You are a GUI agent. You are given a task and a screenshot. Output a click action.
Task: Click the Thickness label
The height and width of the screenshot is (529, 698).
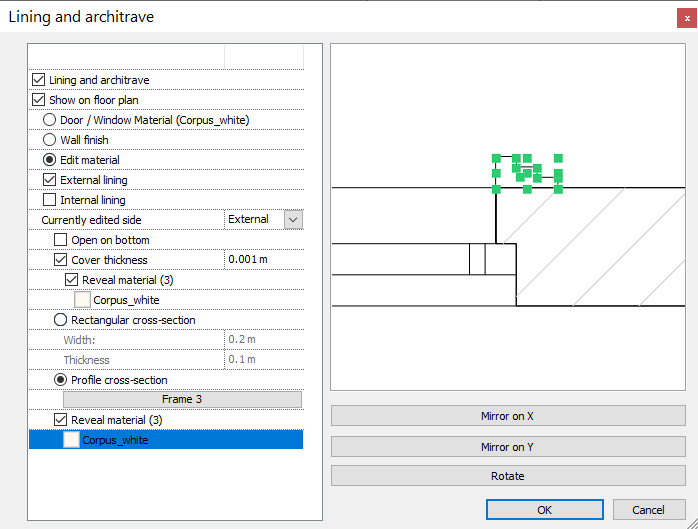[86, 360]
